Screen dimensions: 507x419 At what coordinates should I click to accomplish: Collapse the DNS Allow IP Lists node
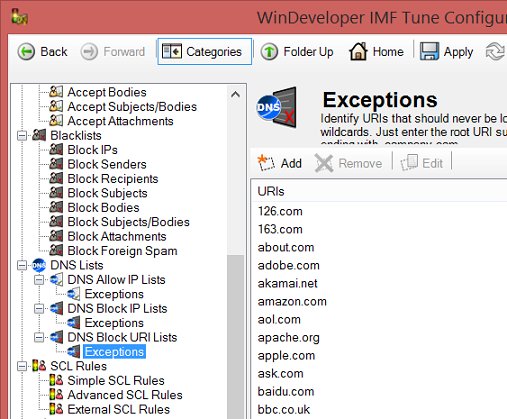pos(39,280)
